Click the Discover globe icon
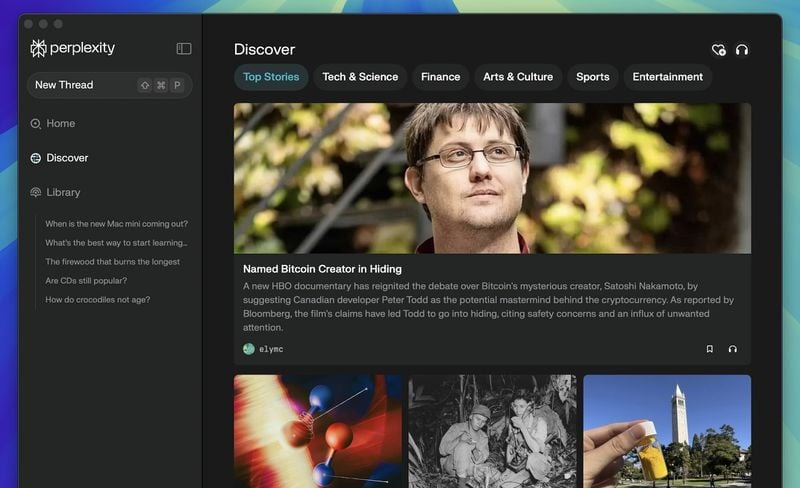This screenshot has height=488, width=800. [x=36, y=158]
